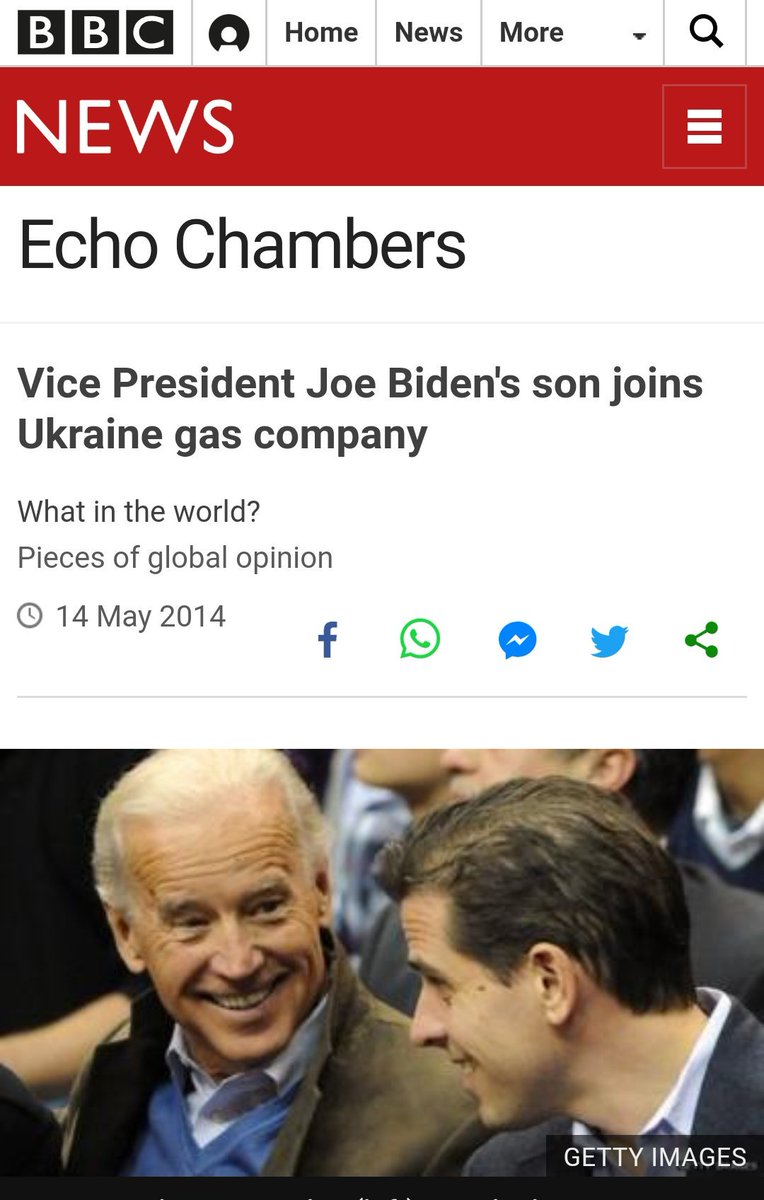This screenshot has width=764, height=1200.
Task: Open the BBC account sign-in icon
Action: (229, 35)
